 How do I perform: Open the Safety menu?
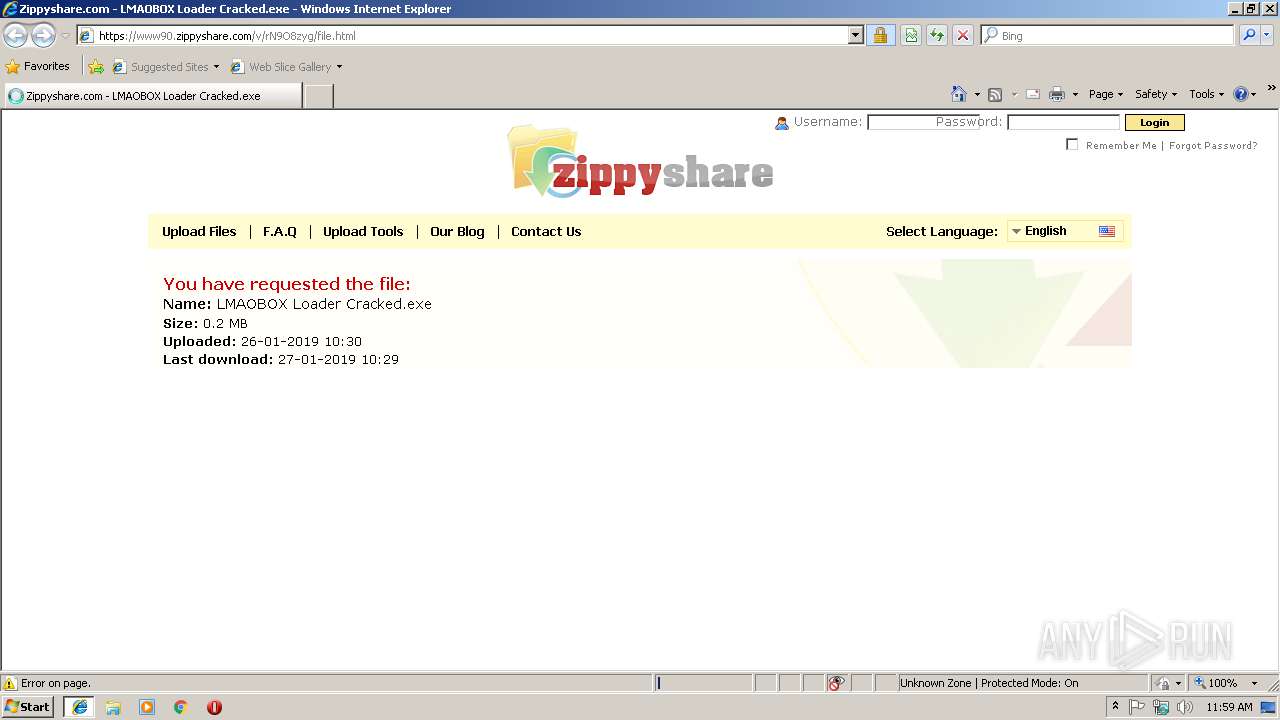coord(1156,94)
